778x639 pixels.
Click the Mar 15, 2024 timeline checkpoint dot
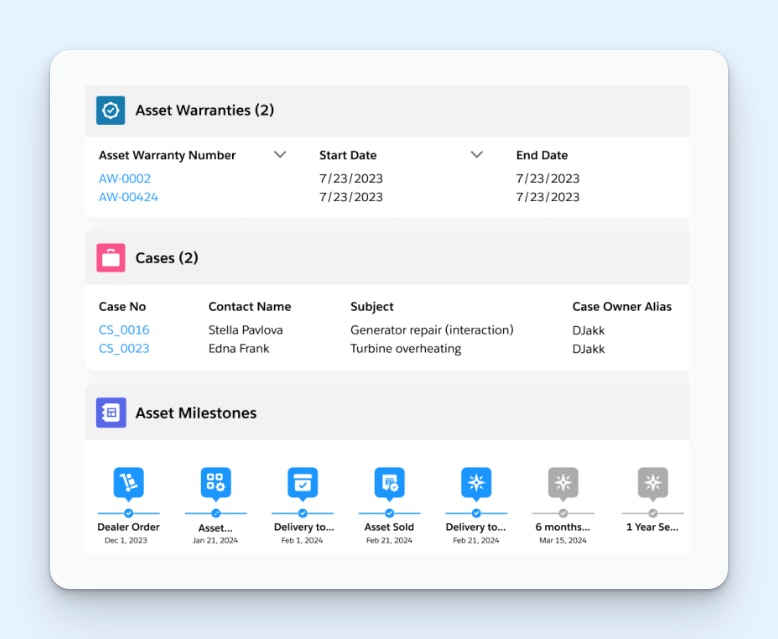pyautogui.click(x=563, y=513)
